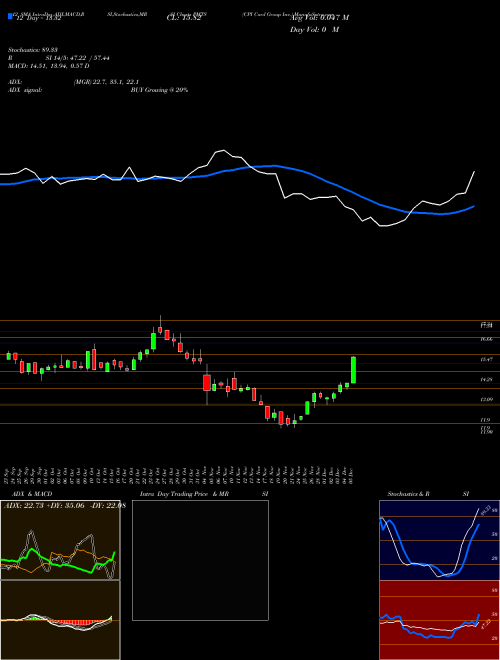This screenshot has height=660, width=500.
Task: Click the 'Intra Day Trading Price & MR' title
Action: point(184,494)
